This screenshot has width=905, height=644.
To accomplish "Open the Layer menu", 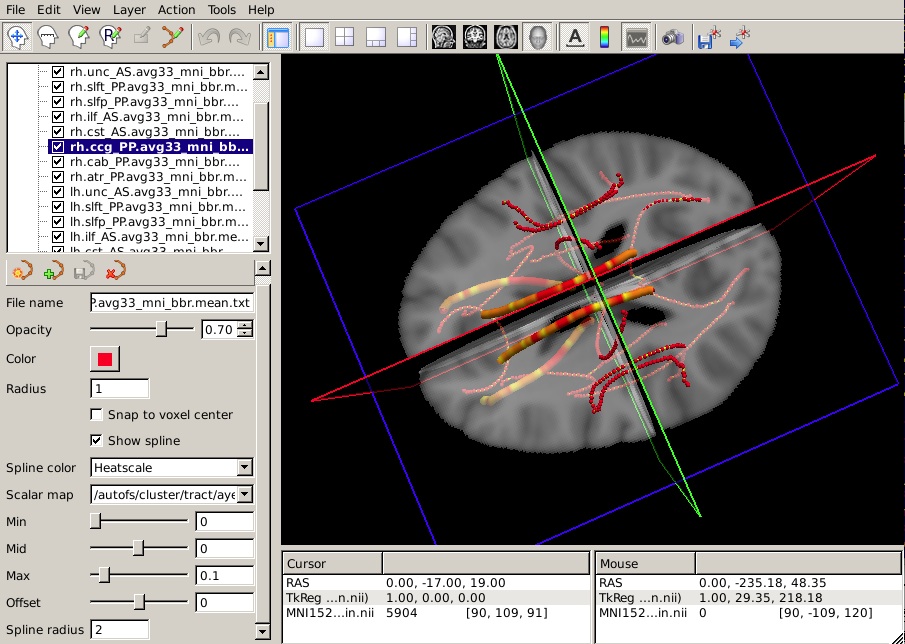I will (x=129, y=9).
